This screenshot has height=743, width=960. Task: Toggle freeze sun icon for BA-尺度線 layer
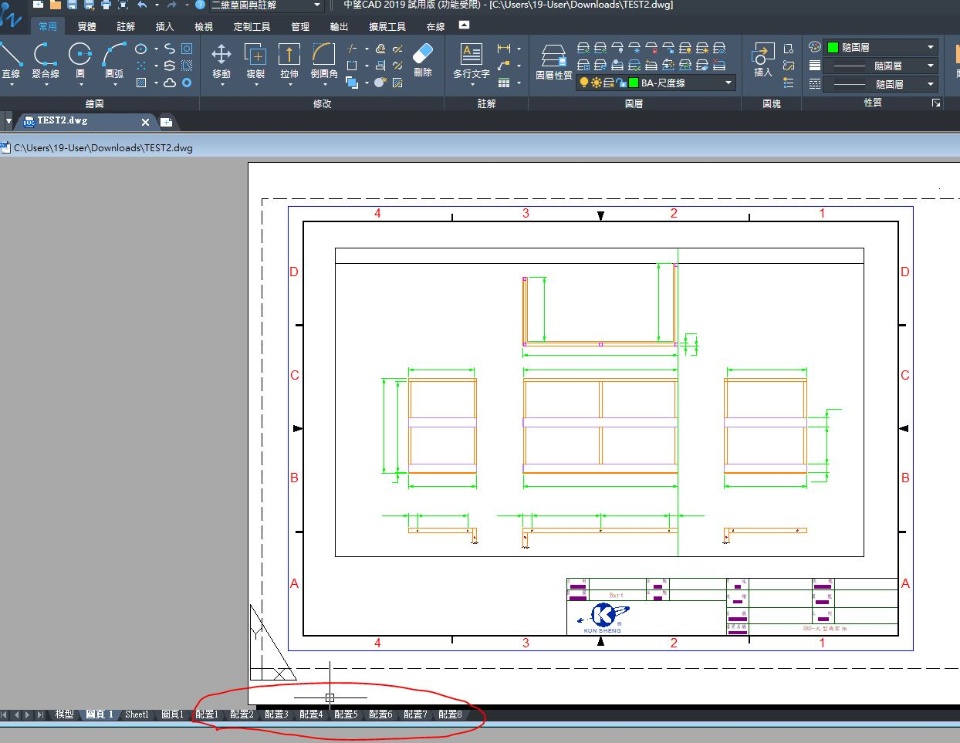tap(596, 82)
